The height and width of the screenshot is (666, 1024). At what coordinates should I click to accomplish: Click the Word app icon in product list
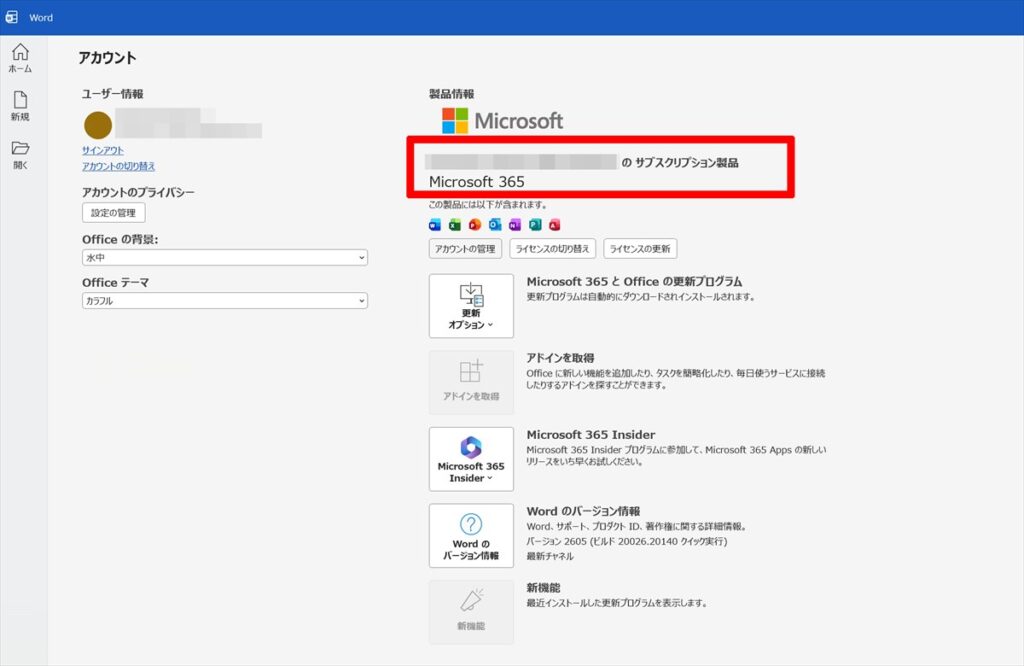click(x=435, y=225)
